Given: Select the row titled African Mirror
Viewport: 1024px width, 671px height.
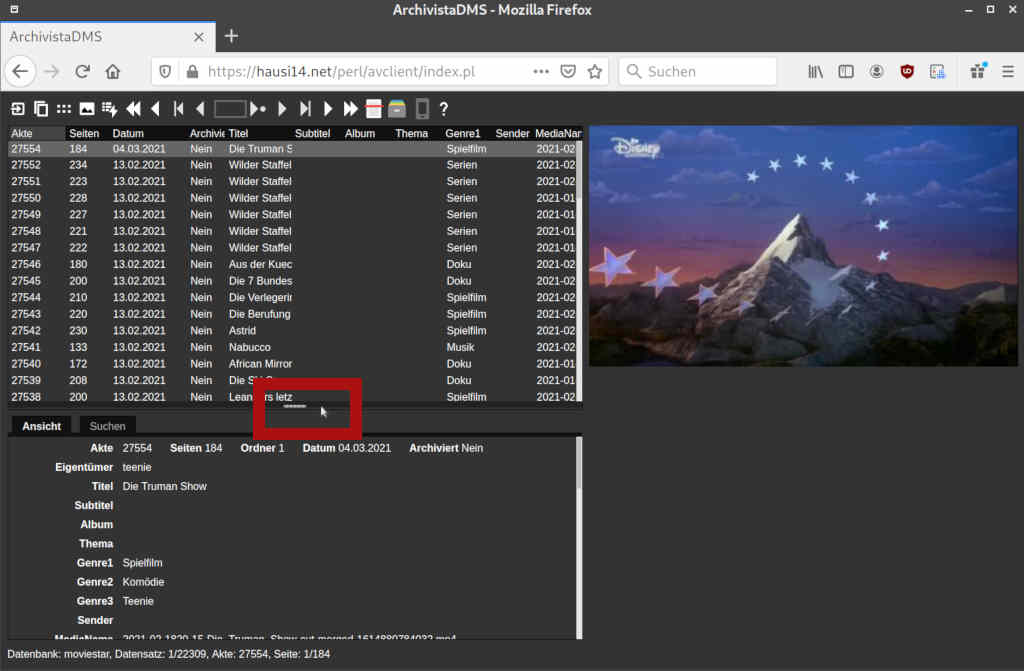Looking at the screenshot, I should [x=293, y=364].
